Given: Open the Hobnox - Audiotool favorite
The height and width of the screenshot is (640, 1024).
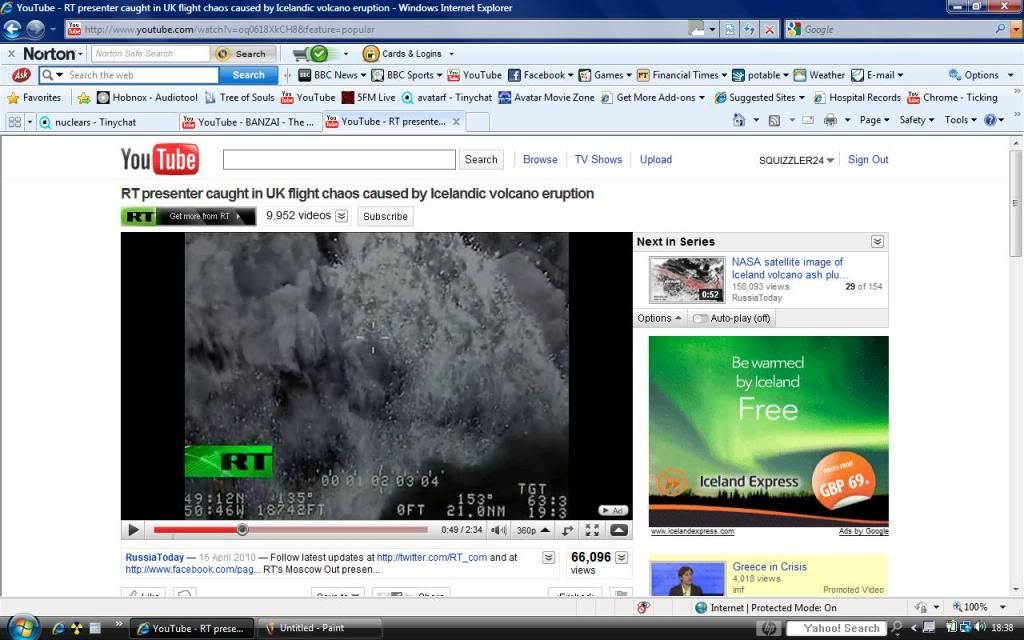Looking at the screenshot, I should pyautogui.click(x=147, y=98).
